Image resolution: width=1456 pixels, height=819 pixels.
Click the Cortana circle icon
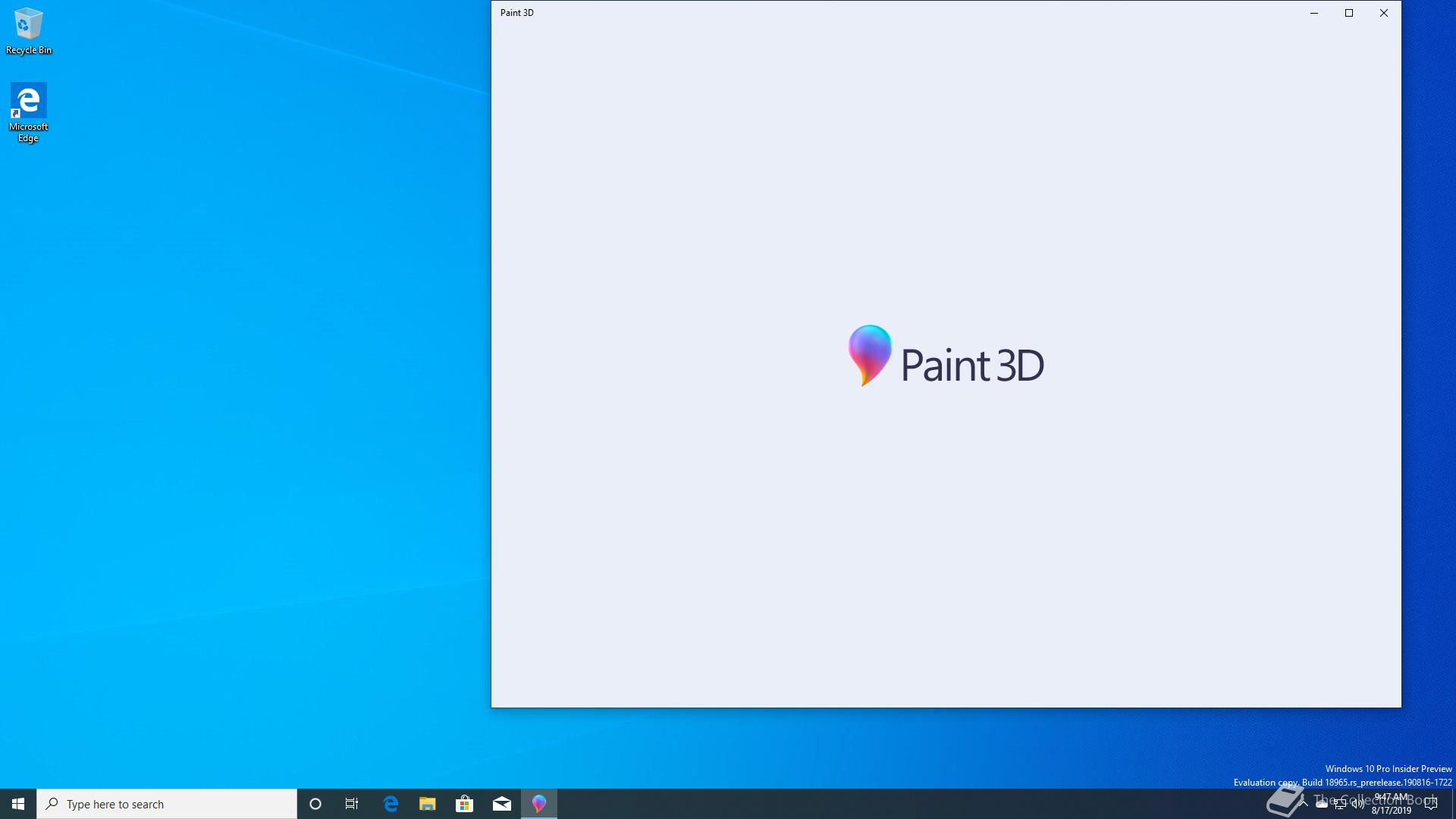pyautogui.click(x=315, y=804)
